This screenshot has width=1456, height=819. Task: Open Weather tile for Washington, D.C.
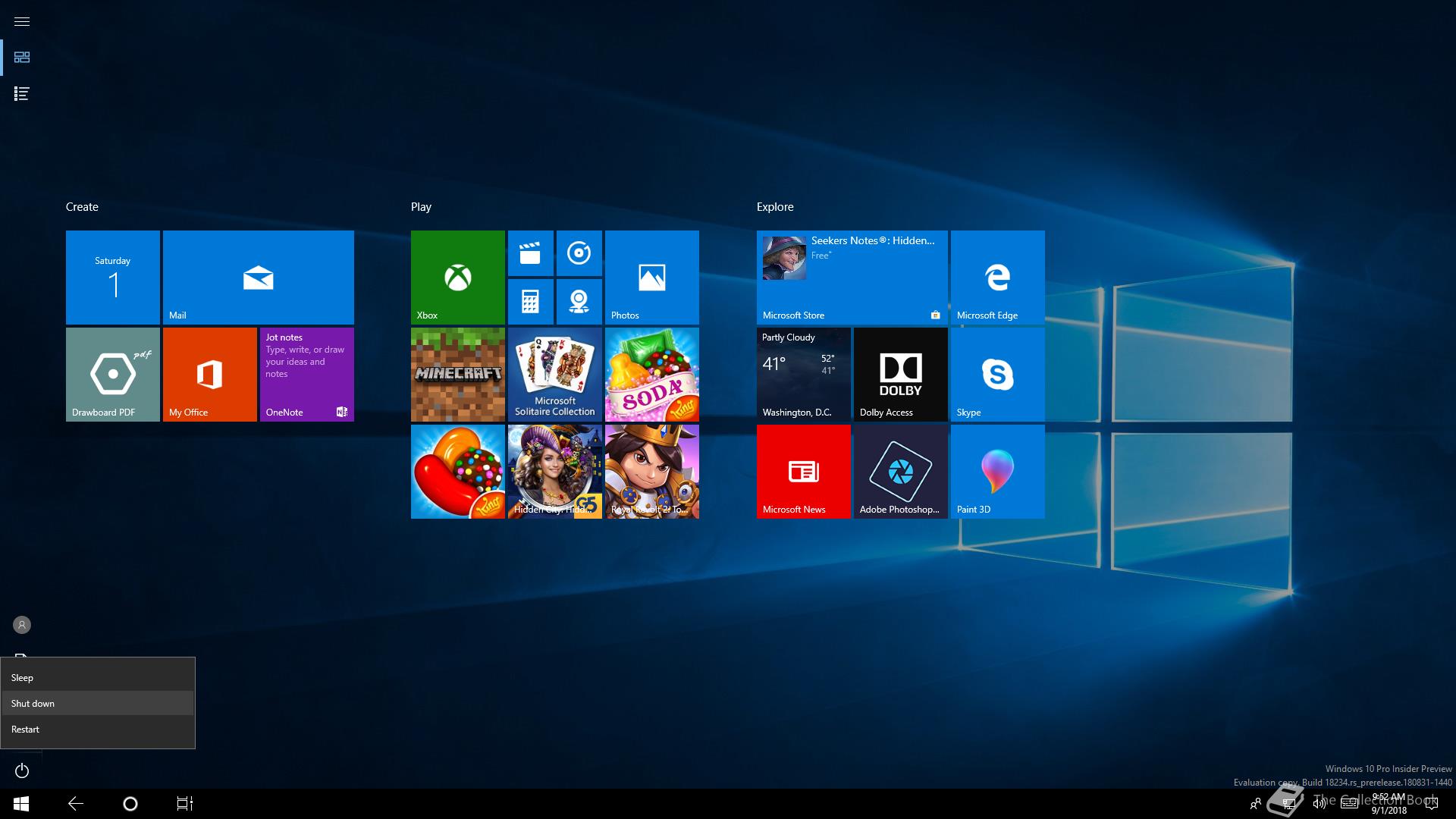pos(804,375)
